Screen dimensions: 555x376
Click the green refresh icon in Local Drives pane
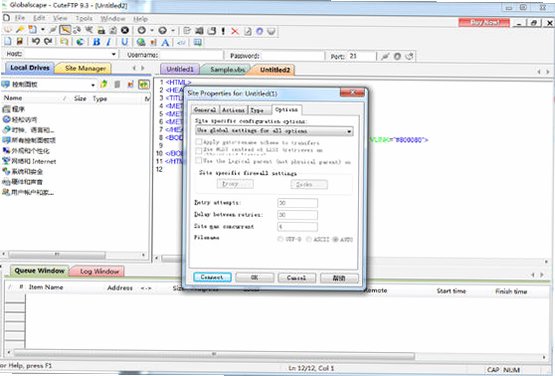coord(144,84)
